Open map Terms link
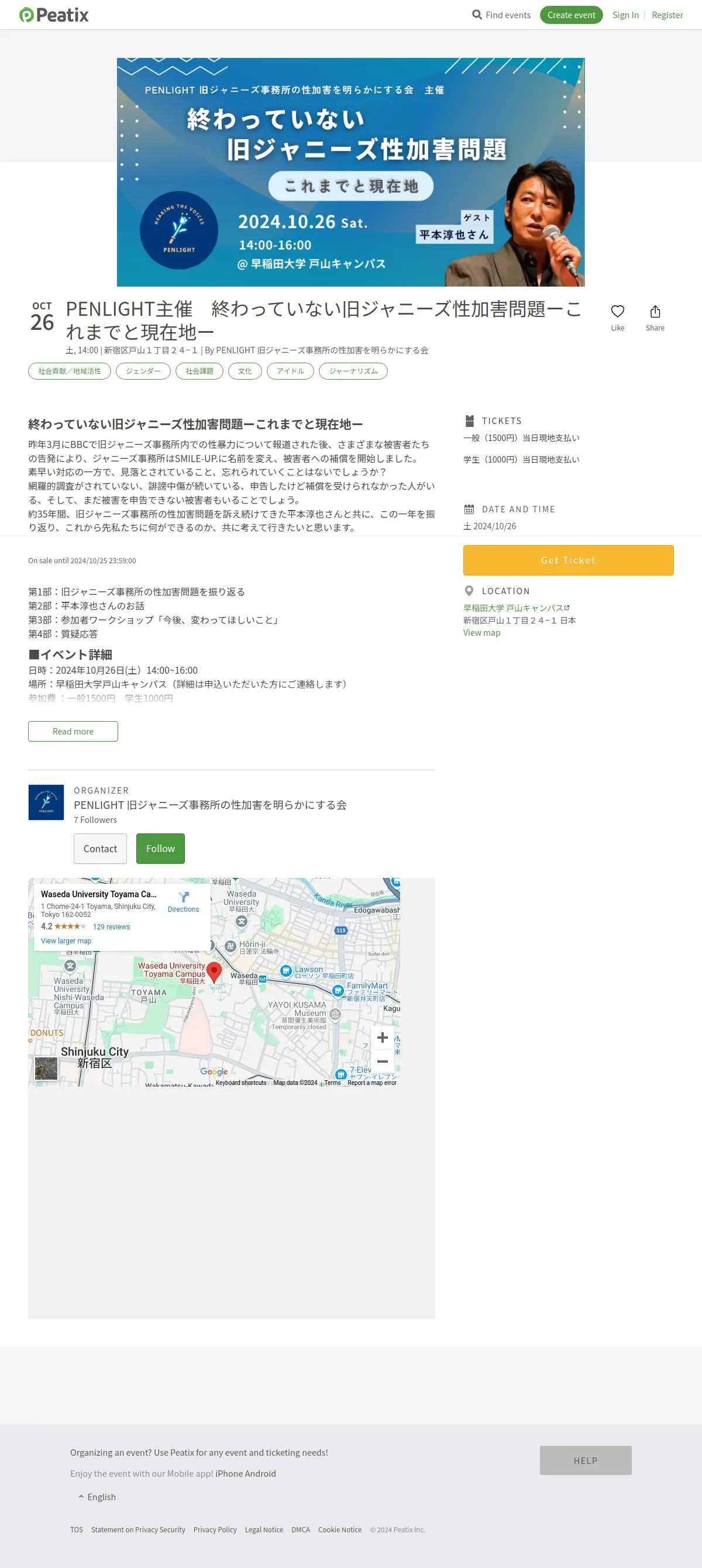The height and width of the screenshot is (1568, 702). click(332, 1083)
